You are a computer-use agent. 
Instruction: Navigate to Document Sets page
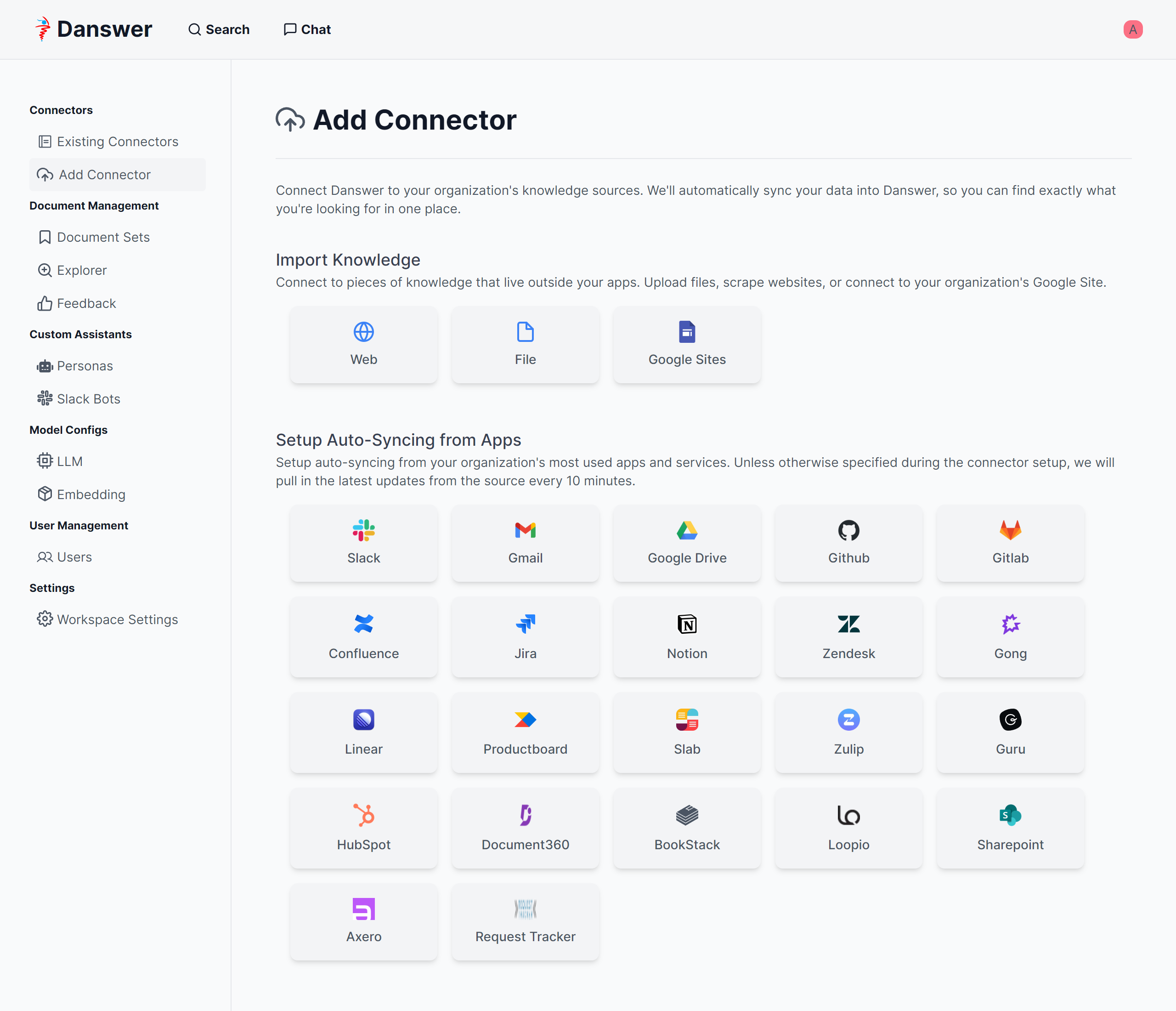point(103,237)
